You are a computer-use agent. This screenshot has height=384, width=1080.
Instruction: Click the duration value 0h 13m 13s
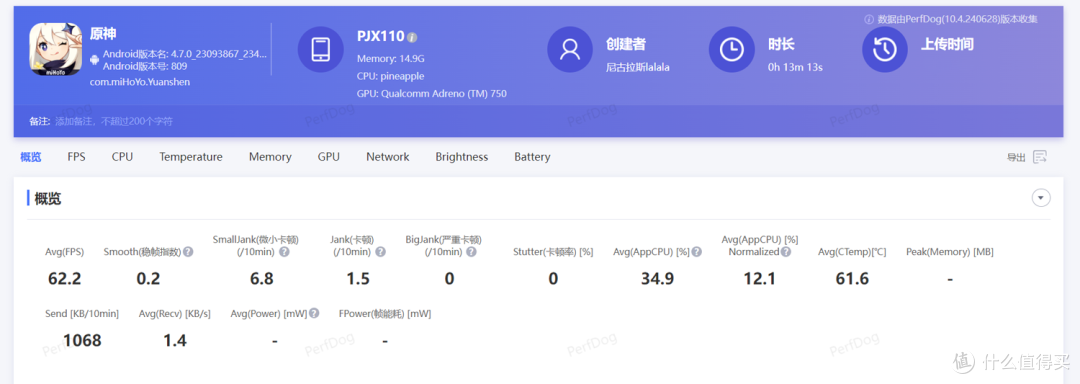pyautogui.click(x=796, y=67)
